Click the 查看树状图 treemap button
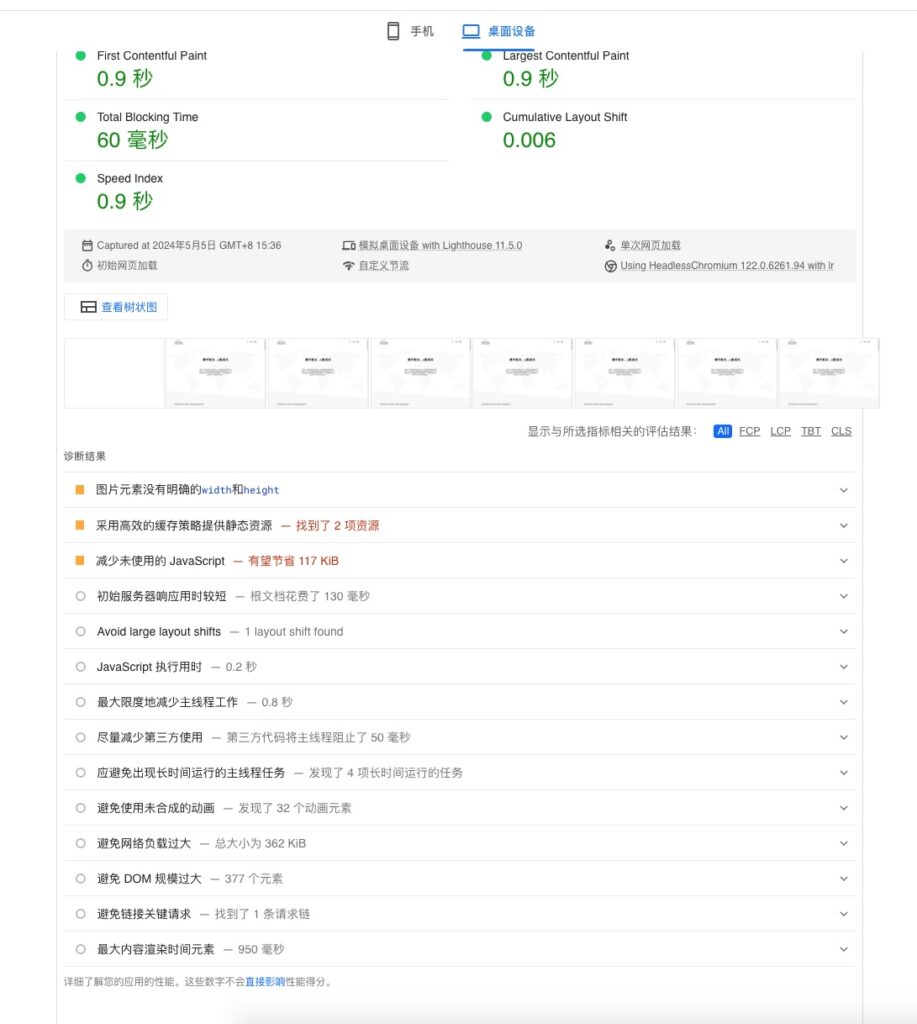 [x=118, y=307]
